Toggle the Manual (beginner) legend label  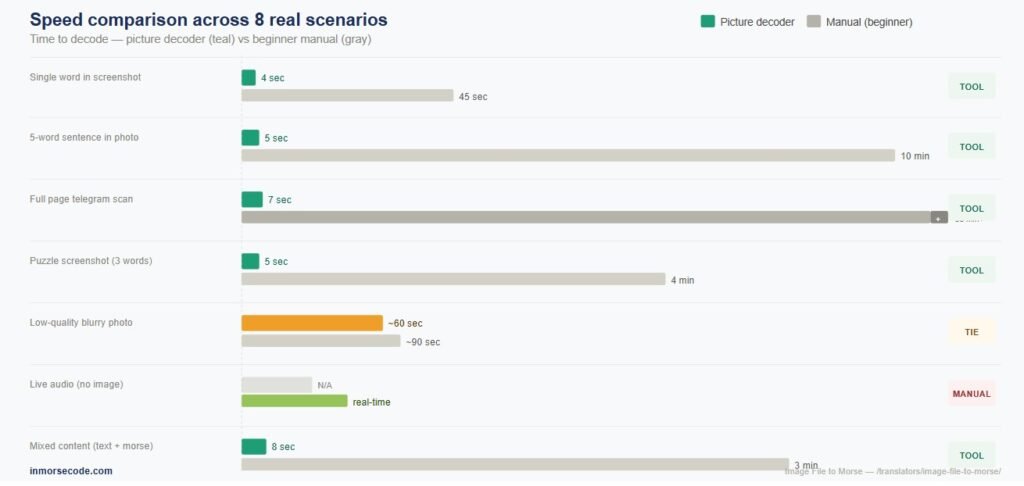[x=869, y=21]
